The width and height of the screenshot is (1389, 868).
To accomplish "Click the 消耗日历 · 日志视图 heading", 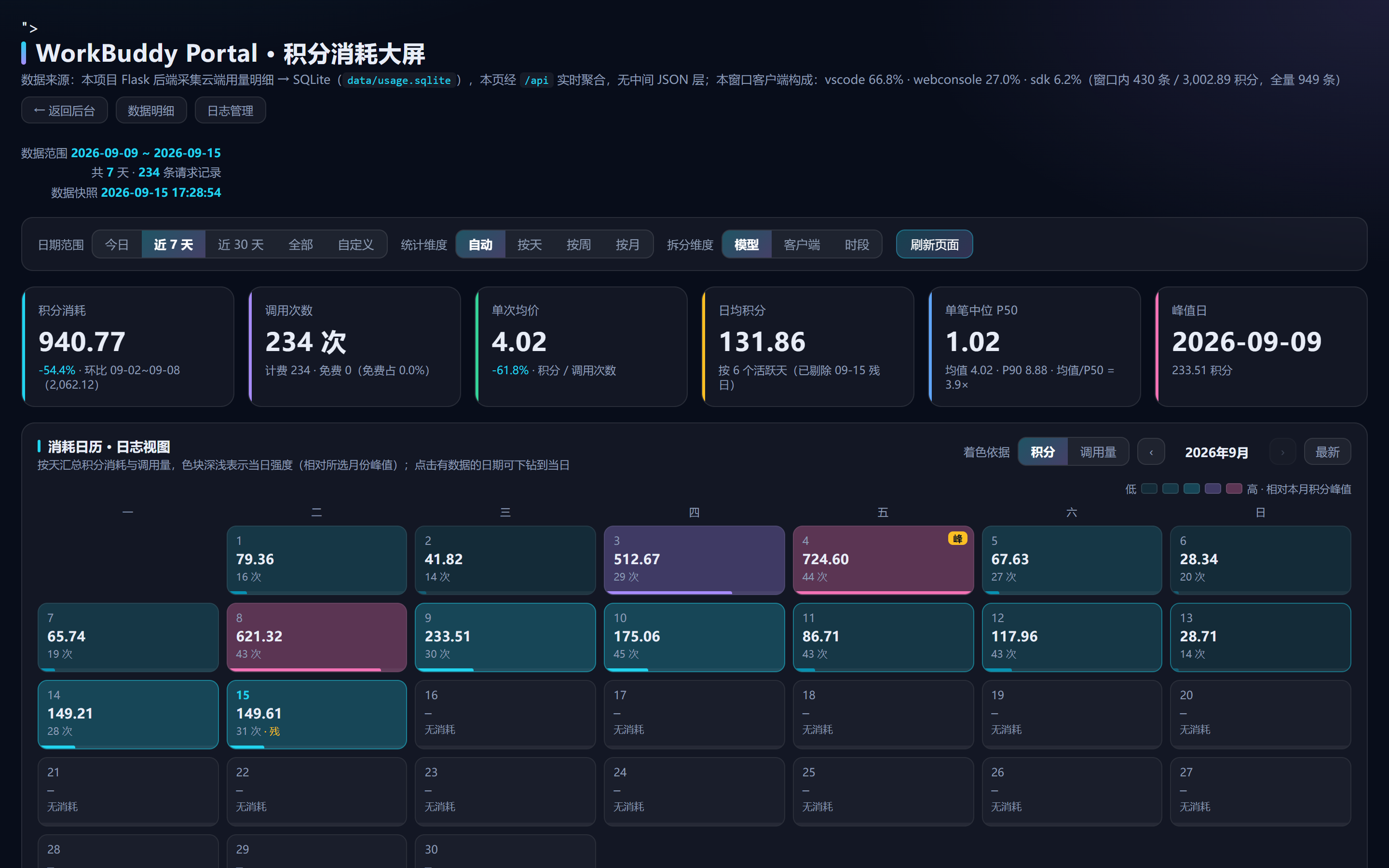I will coord(109,447).
